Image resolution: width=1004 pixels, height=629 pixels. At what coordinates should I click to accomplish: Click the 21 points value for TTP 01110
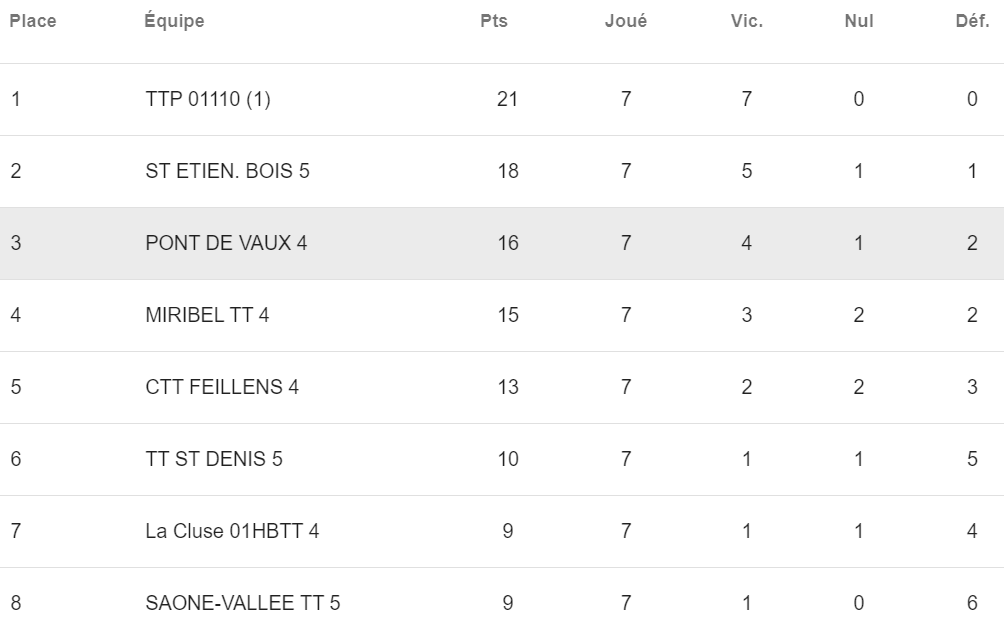pyautogui.click(x=507, y=99)
